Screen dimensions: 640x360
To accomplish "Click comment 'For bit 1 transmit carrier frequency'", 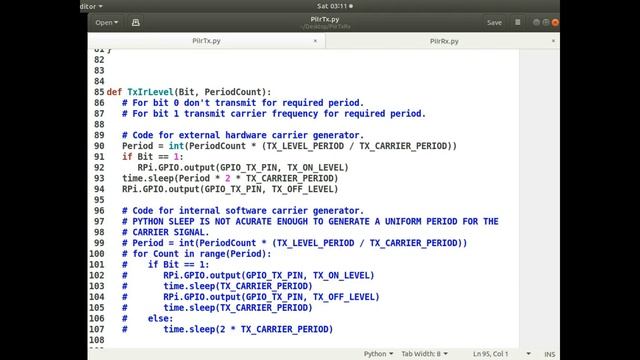I will 274,113.
